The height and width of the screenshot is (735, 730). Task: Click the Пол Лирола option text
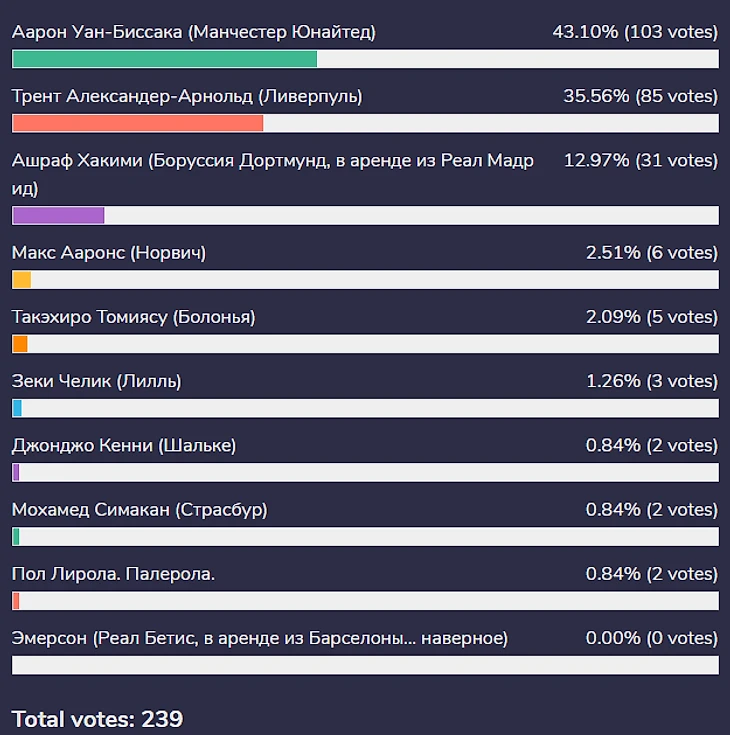coord(114,573)
